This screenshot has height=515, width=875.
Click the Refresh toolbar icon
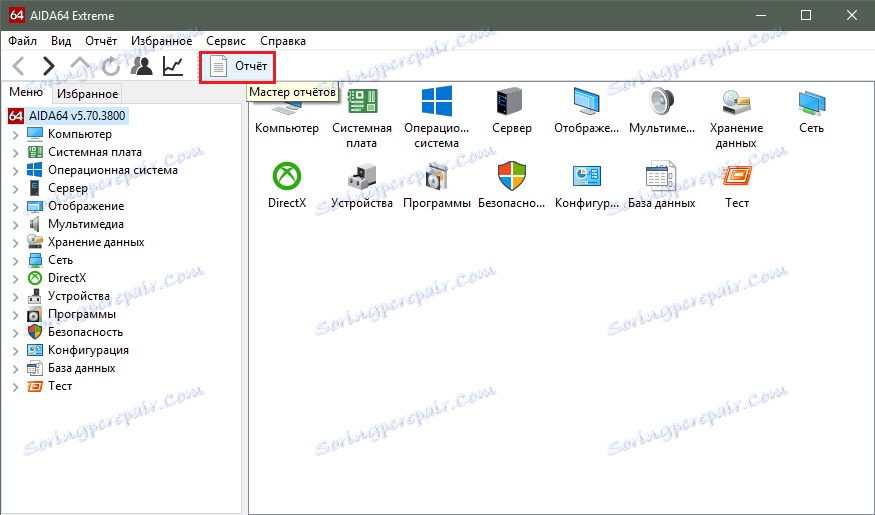(111, 66)
